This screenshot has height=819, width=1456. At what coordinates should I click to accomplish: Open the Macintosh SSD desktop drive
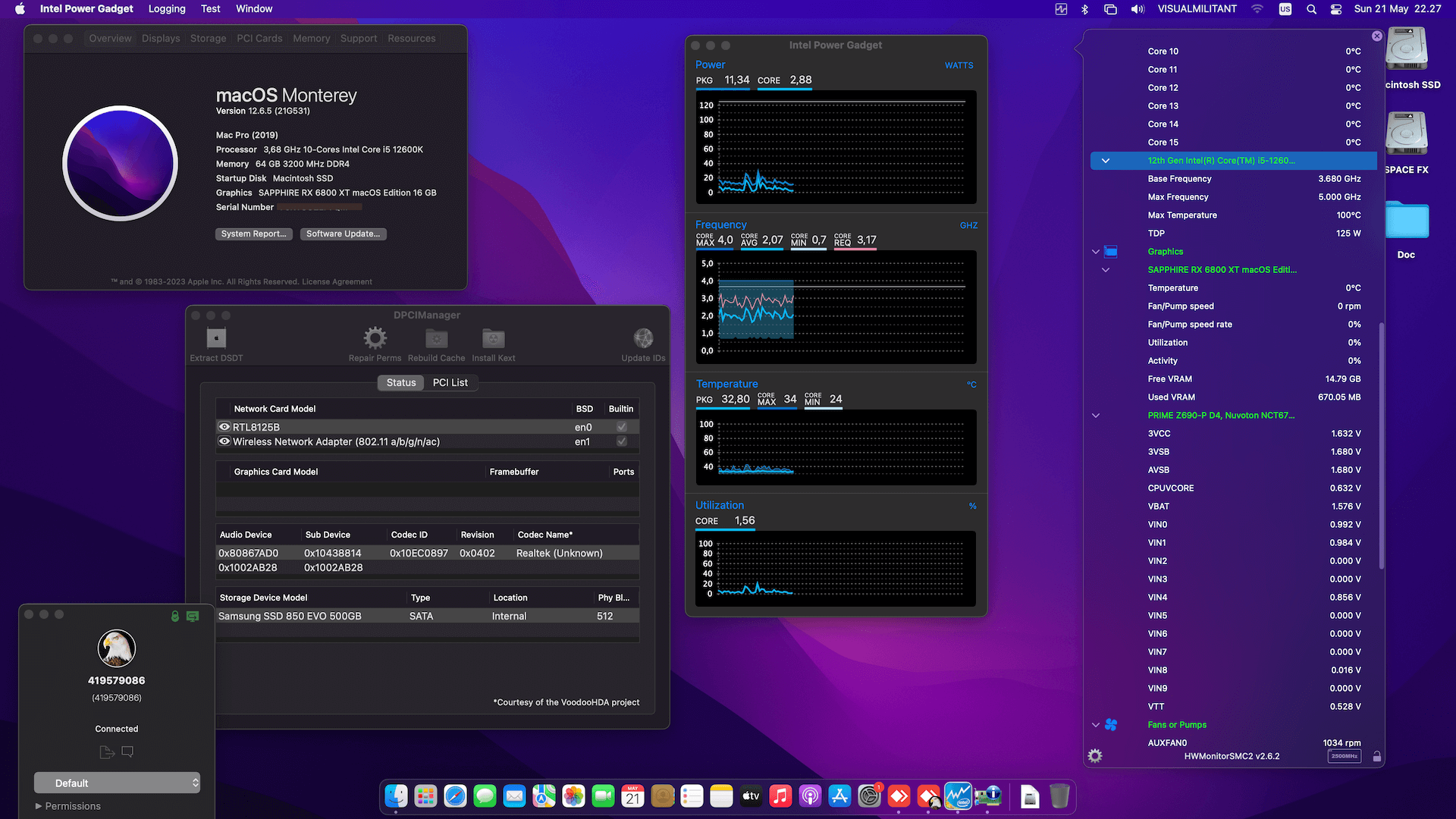(x=1407, y=49)
